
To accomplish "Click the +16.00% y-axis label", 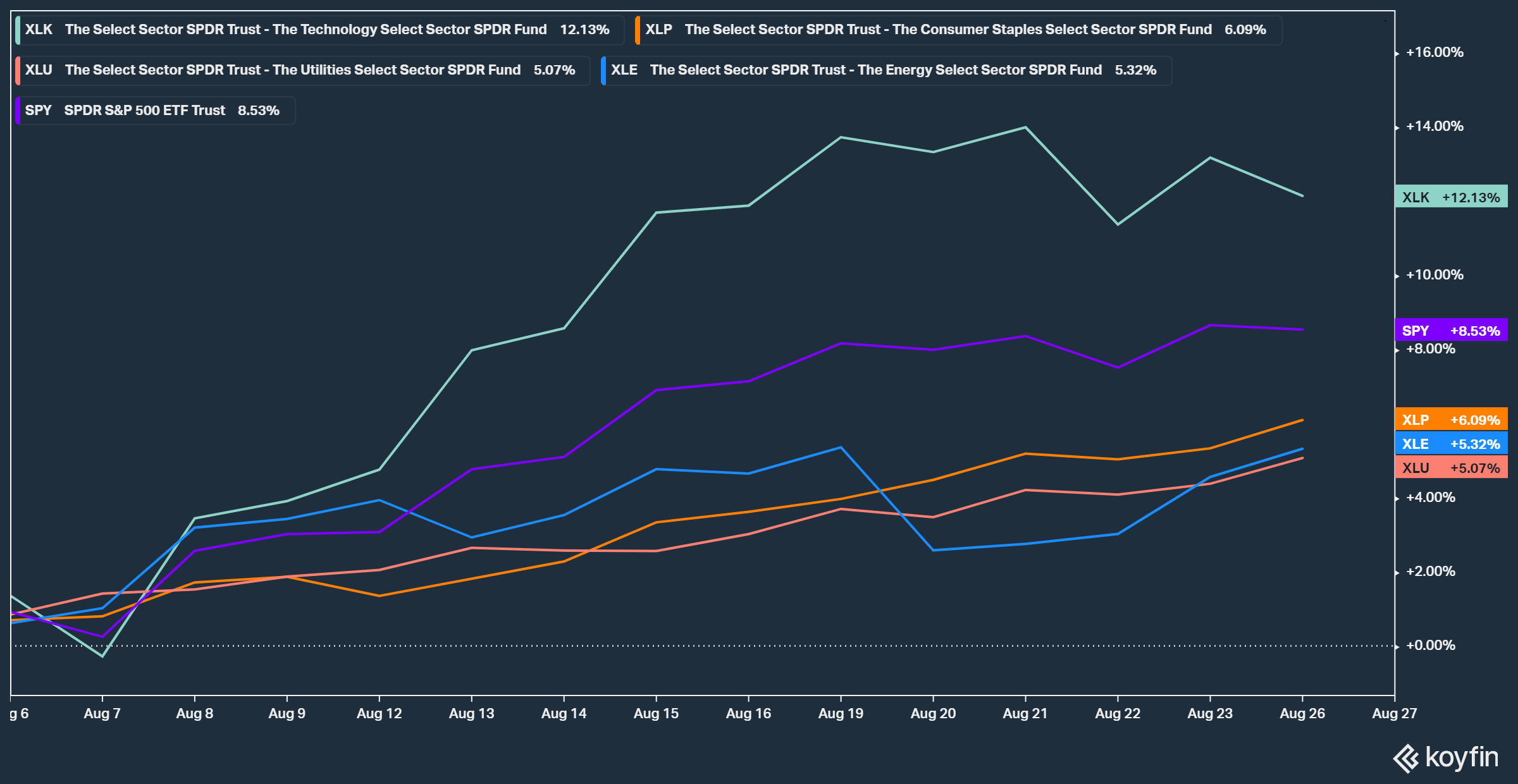I will tap(1435, 52).
